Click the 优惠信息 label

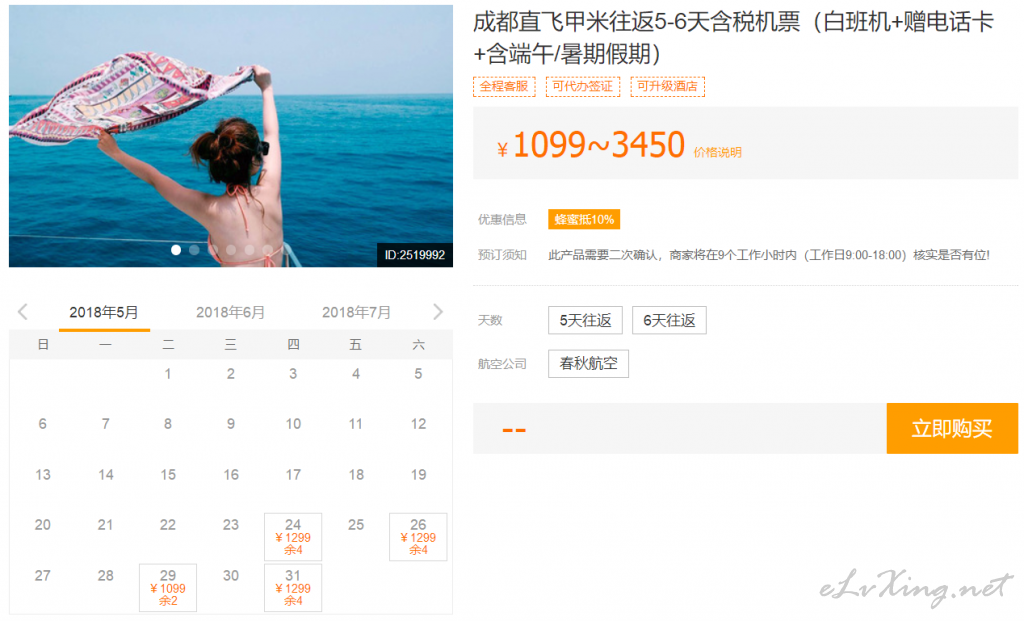pos(502,219)
